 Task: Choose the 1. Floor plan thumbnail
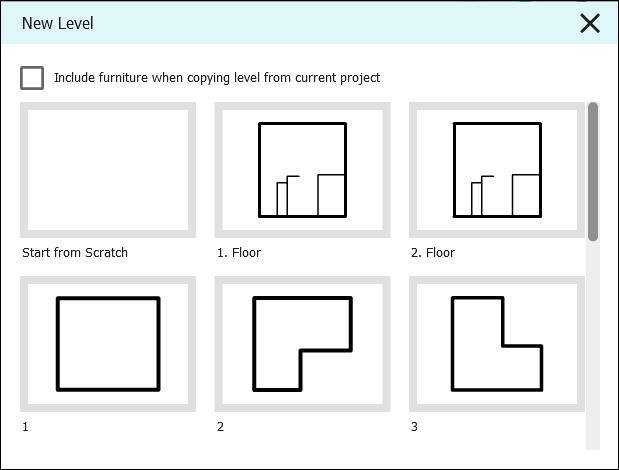(302, 170)
